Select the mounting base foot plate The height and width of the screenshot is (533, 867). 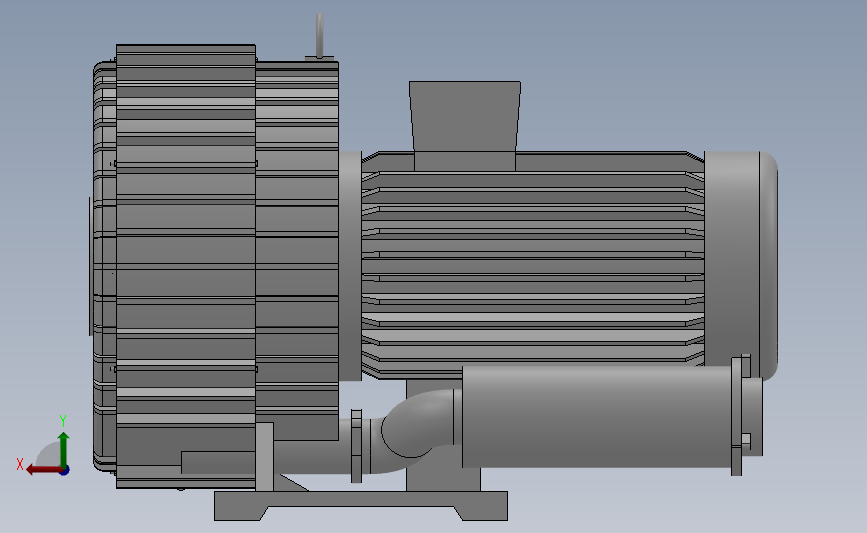(x=361, y=505)
